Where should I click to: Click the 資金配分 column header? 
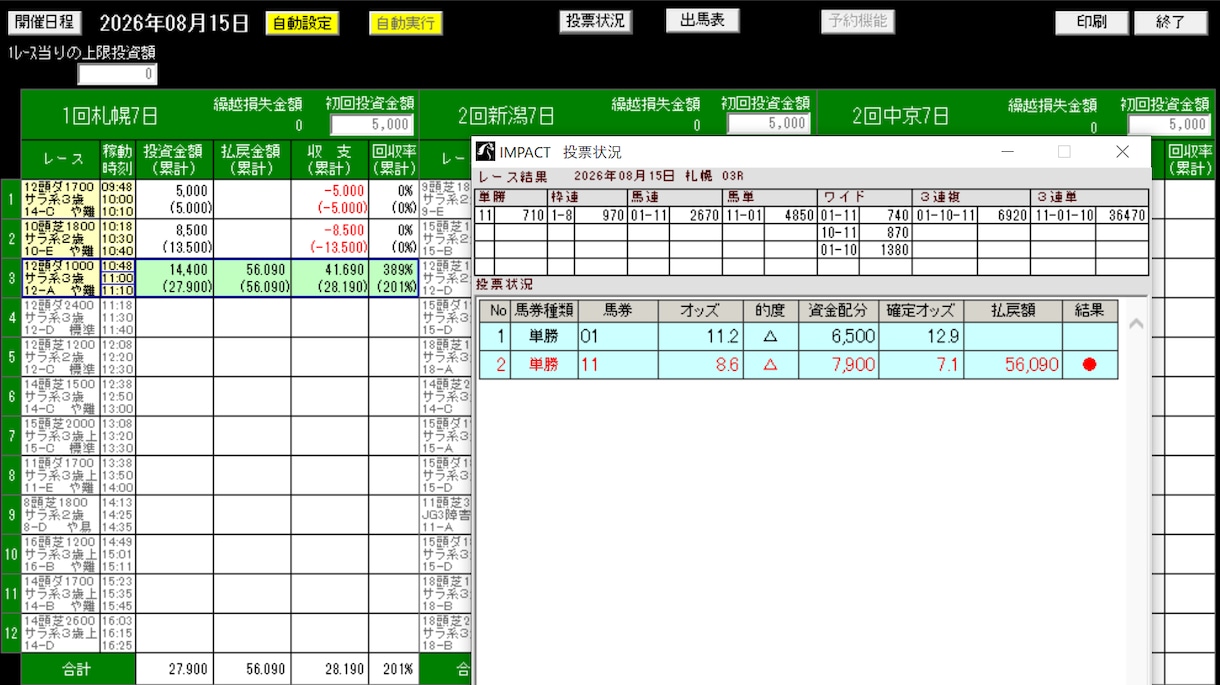[841, 310]
